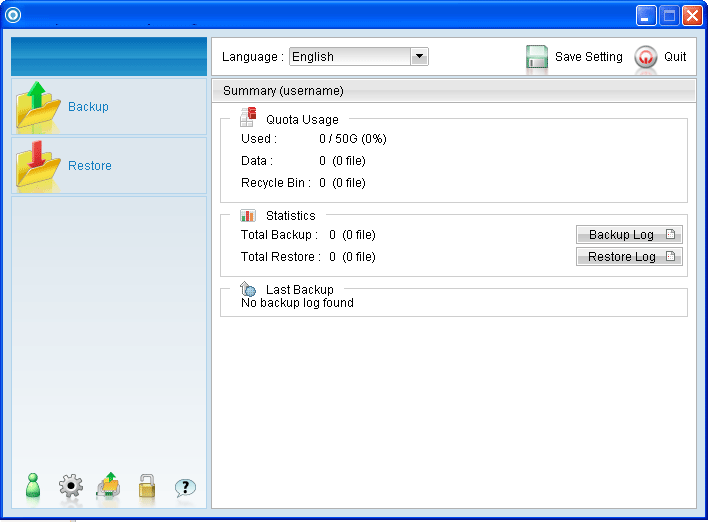Click the Quota Usage icon
708x528 pixels.
point(248,119)
